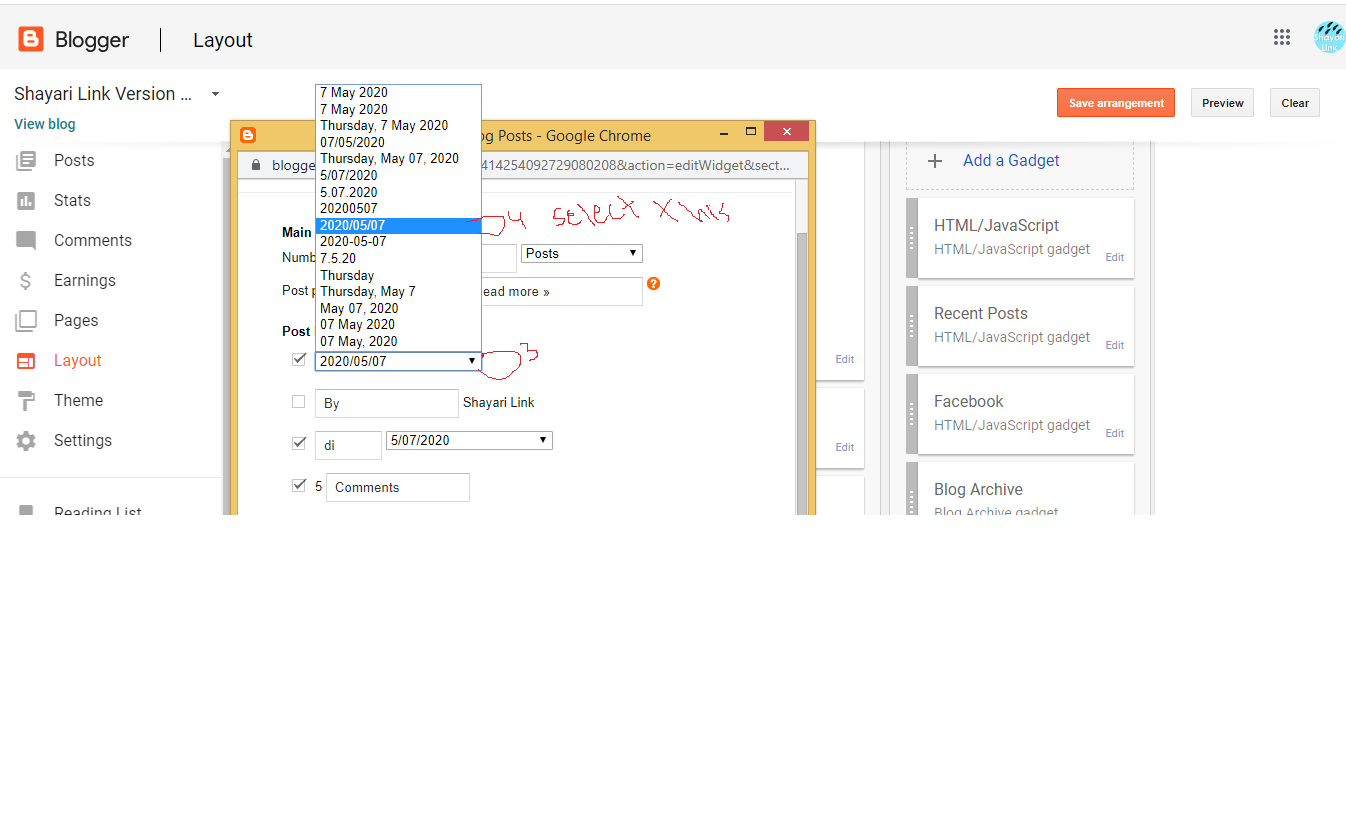Open the blog selector dropdown arrow
Screen dimensions: 1346x818
point(215,94)
